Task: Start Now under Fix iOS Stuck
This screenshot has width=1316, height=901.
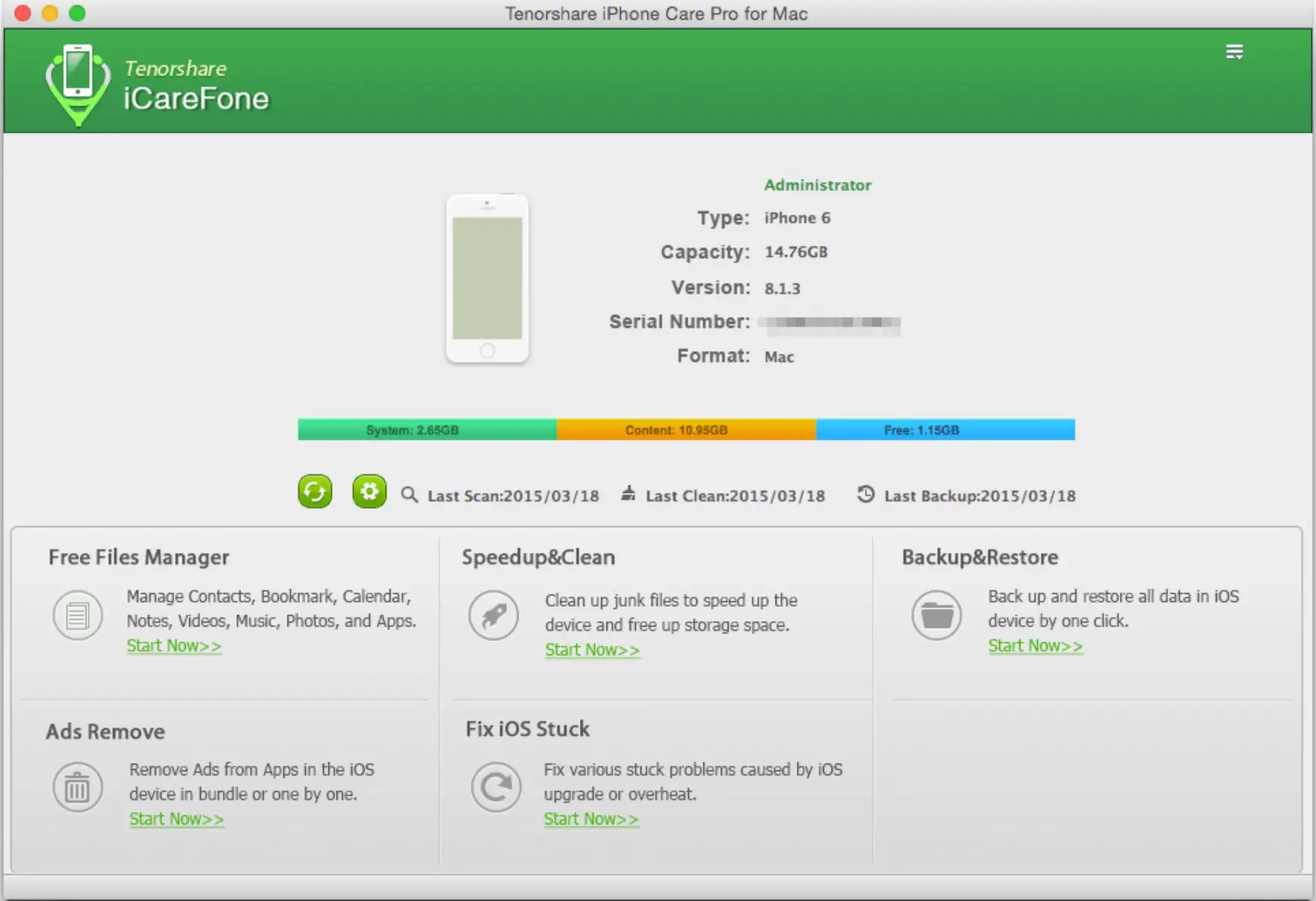Action: pyautogui.click(x=591, y=819)
